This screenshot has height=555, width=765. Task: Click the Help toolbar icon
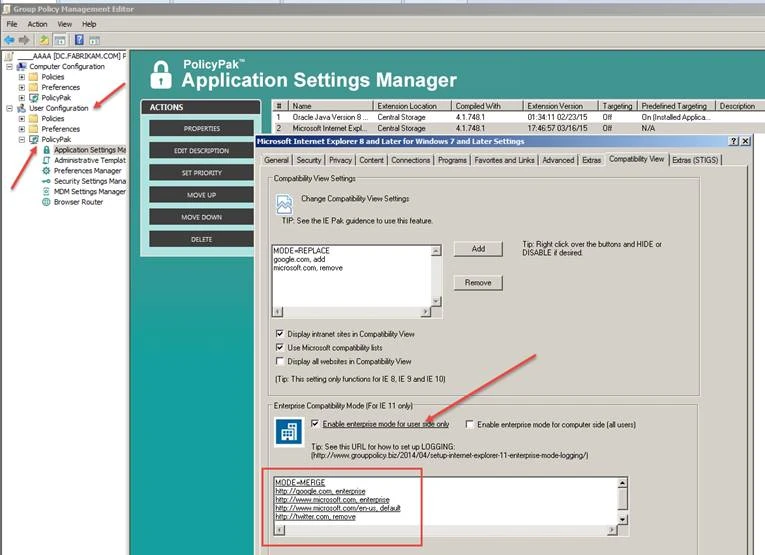coord(78,39)
